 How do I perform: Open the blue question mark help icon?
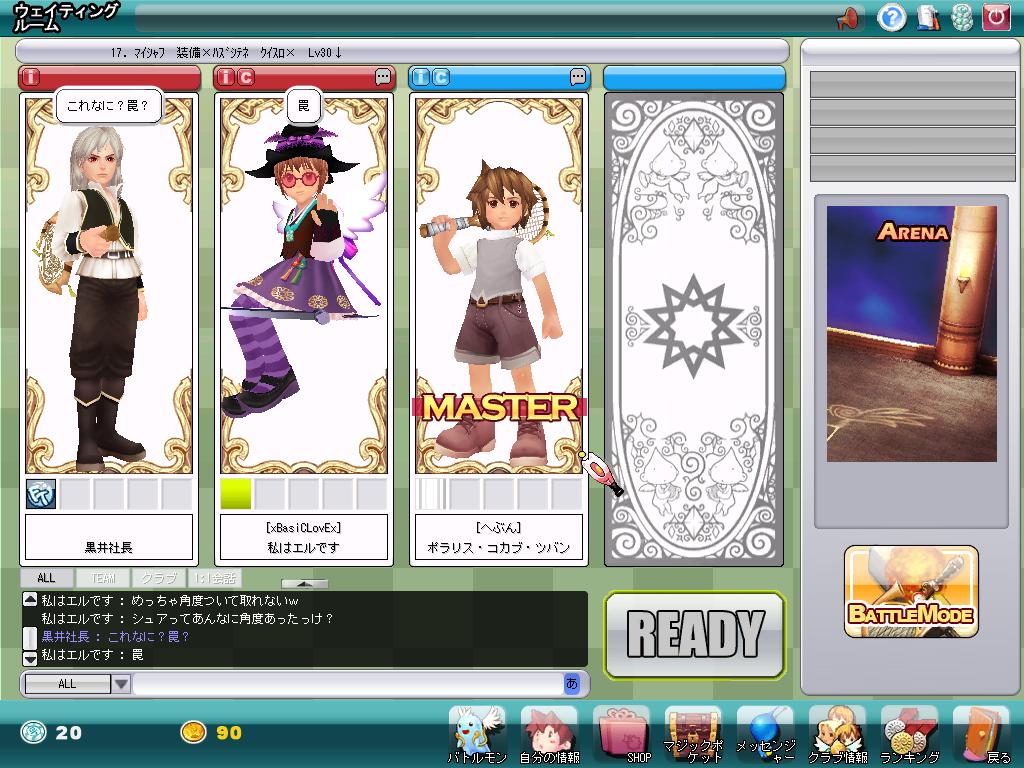892,17
